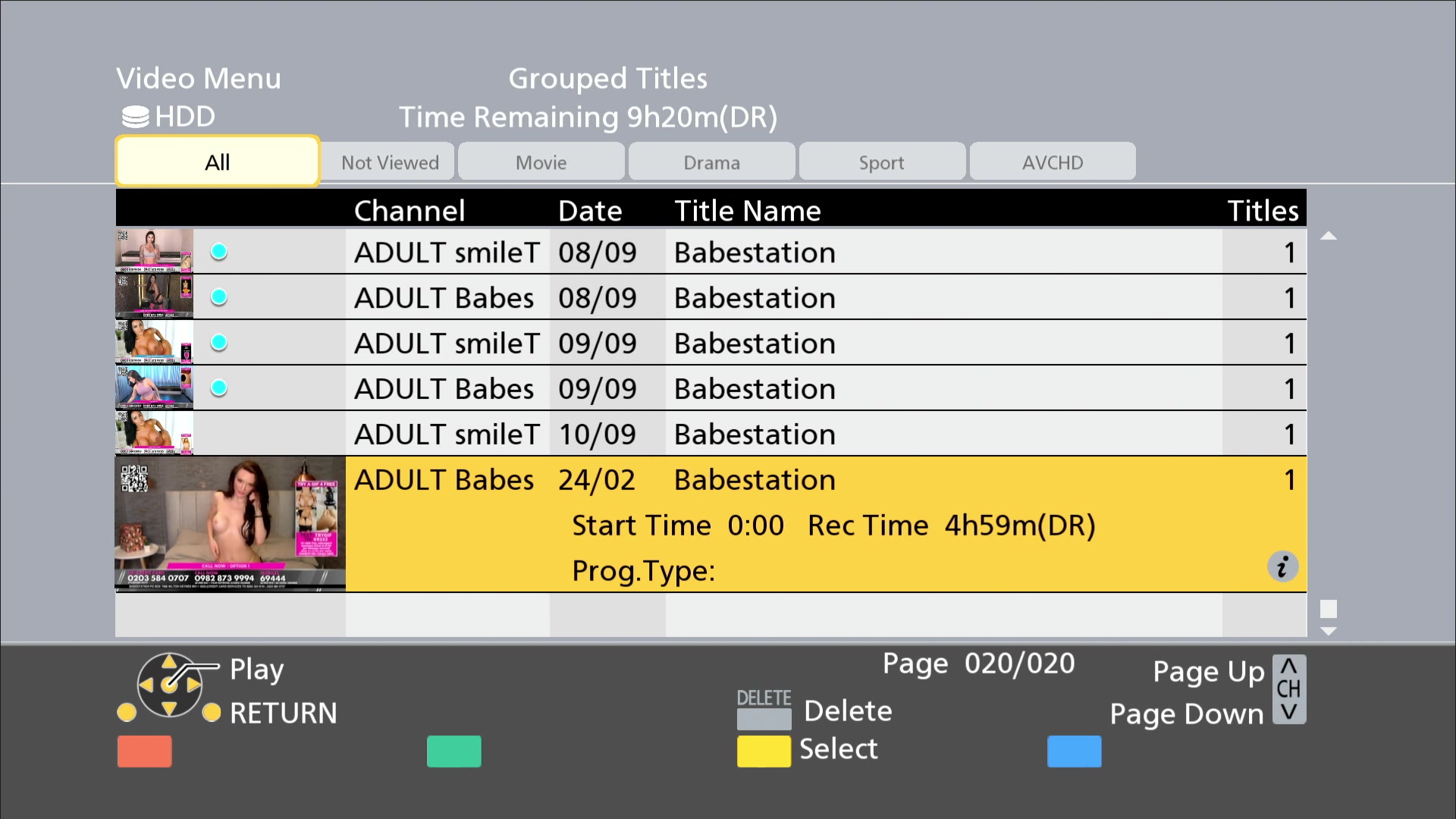Click date 08/09 in ADULT Babes row
This screenshot has height=819, width=1456.
point(598,298)
